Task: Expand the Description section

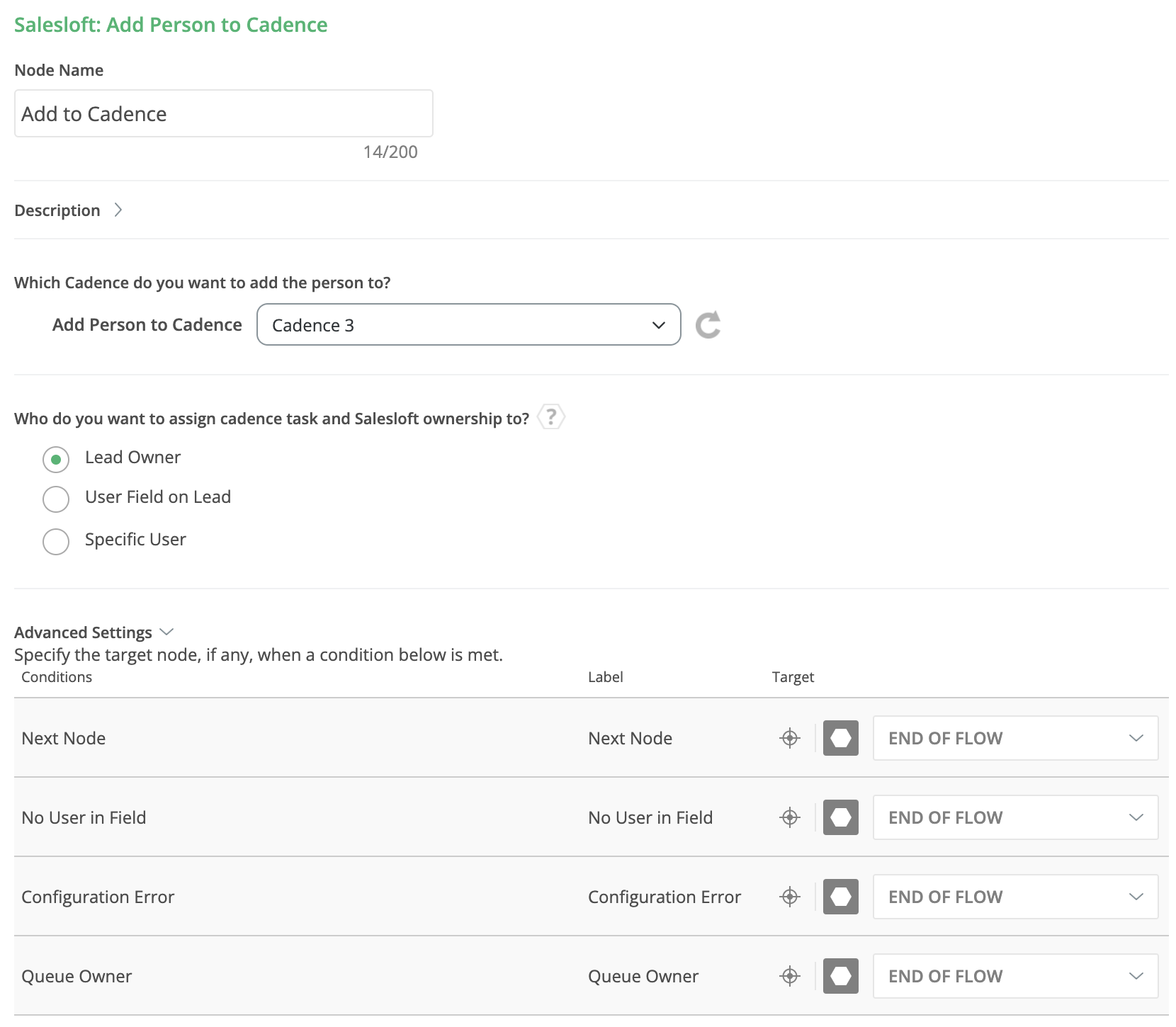Action: tap(69, 210)
